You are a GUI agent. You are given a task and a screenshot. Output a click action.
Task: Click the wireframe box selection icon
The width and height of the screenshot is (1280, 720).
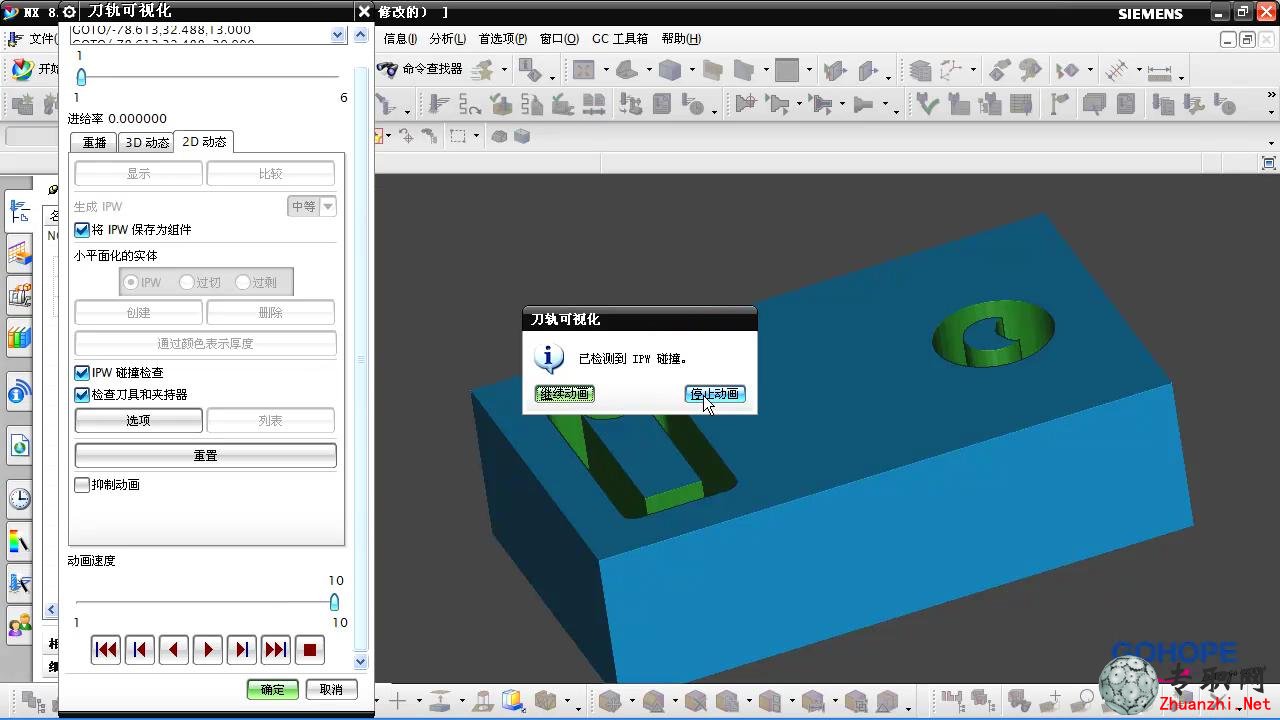458,136
